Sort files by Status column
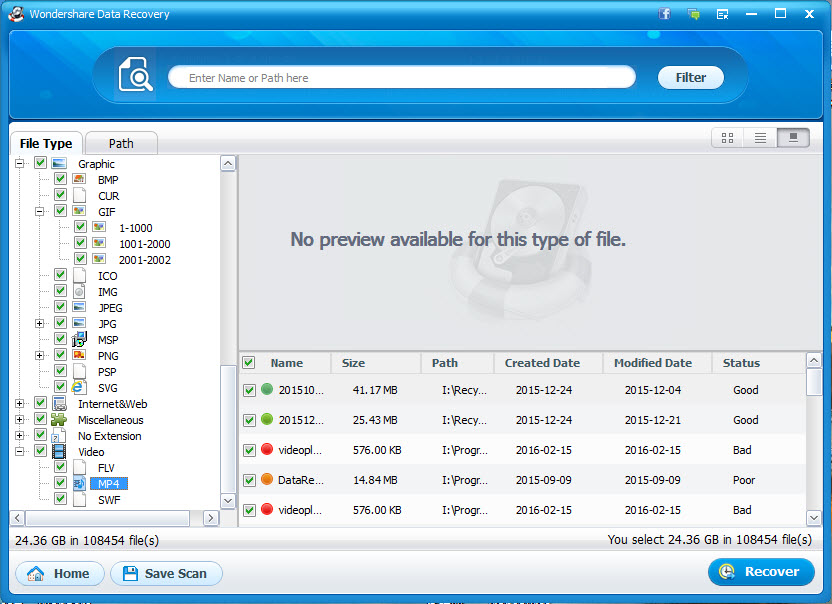This screenshot has width=832, height=604. (x=758, y=363)
